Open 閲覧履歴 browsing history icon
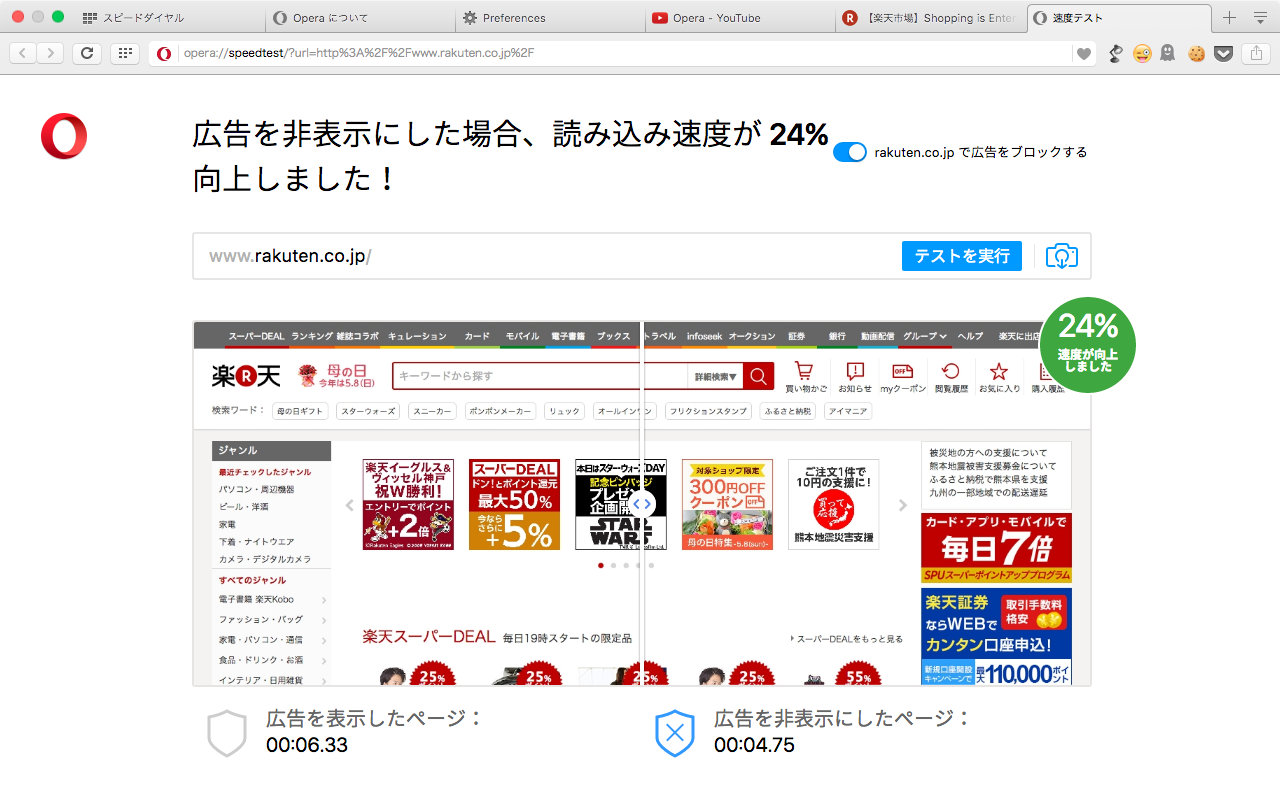 (951, 377)
